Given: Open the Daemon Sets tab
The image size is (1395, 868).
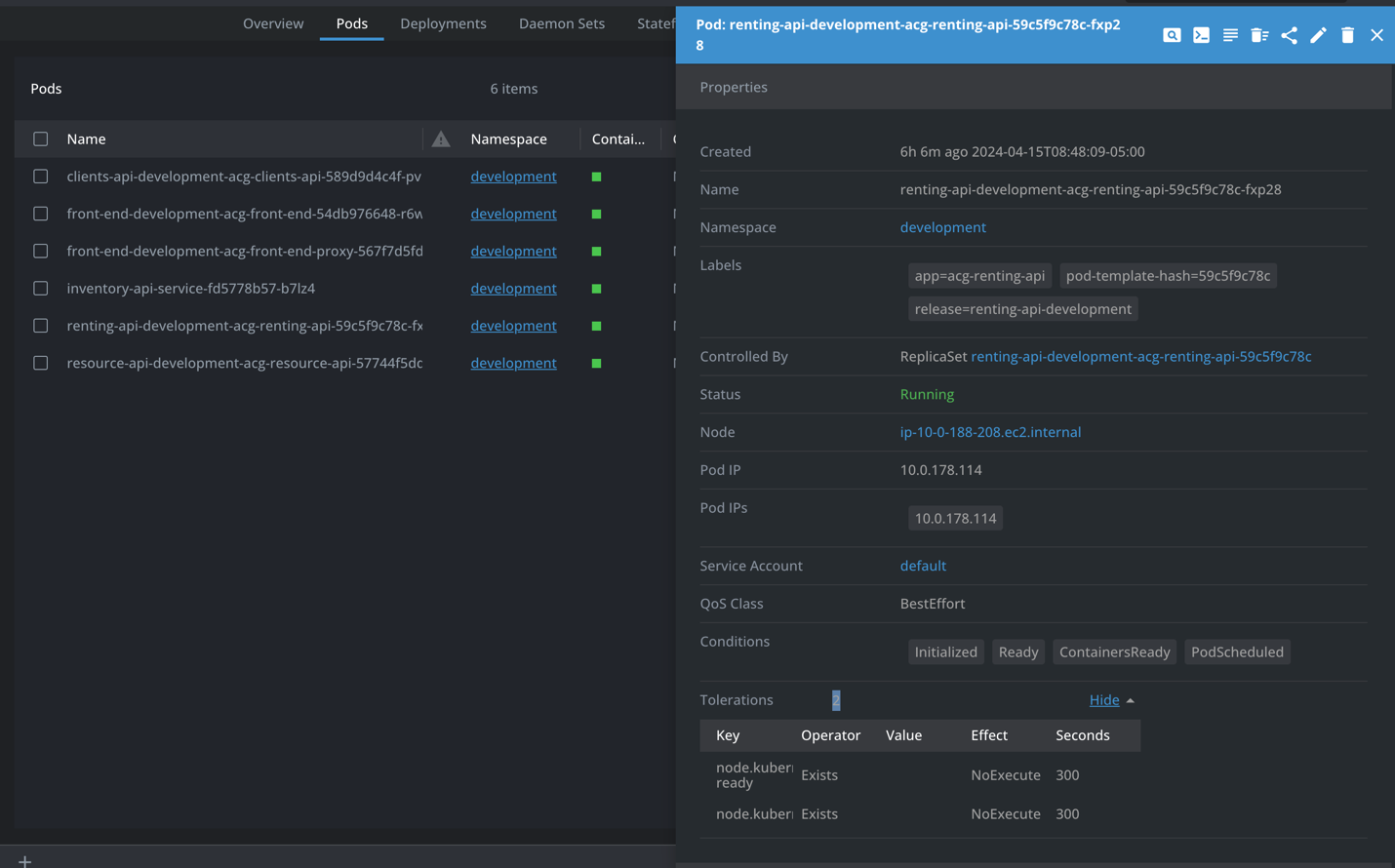Looking at the screenshot, I should (562, 23).
